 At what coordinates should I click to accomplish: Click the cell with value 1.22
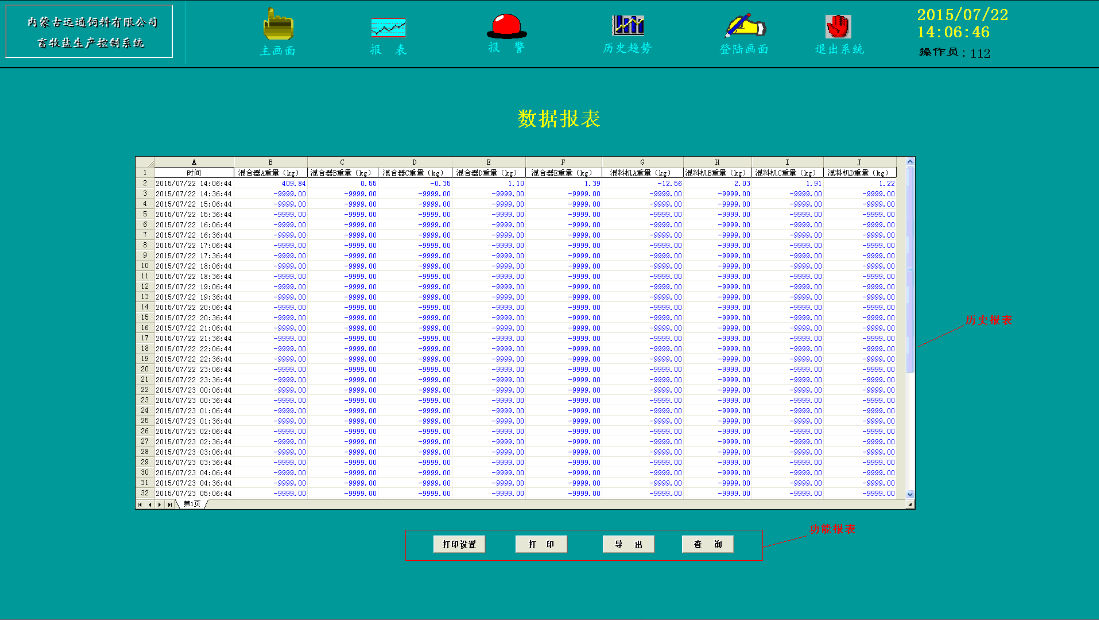[861, 184]
